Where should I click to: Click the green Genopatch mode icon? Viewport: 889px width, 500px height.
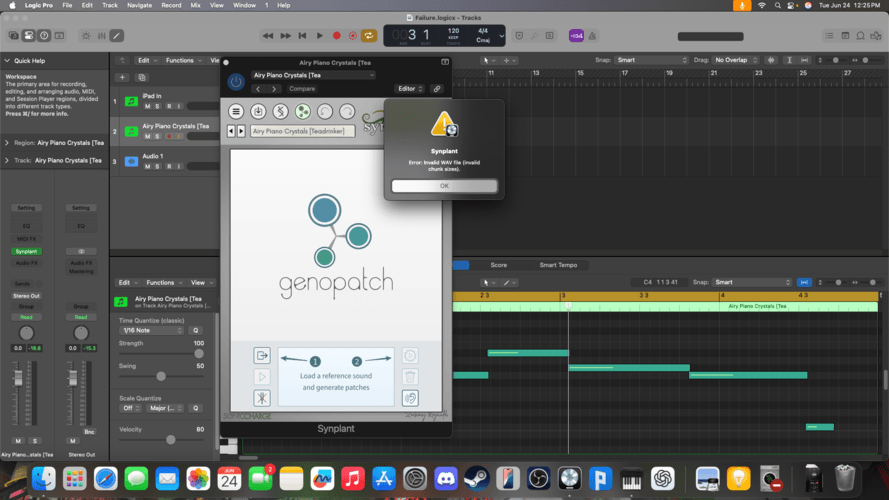[302, 111]
